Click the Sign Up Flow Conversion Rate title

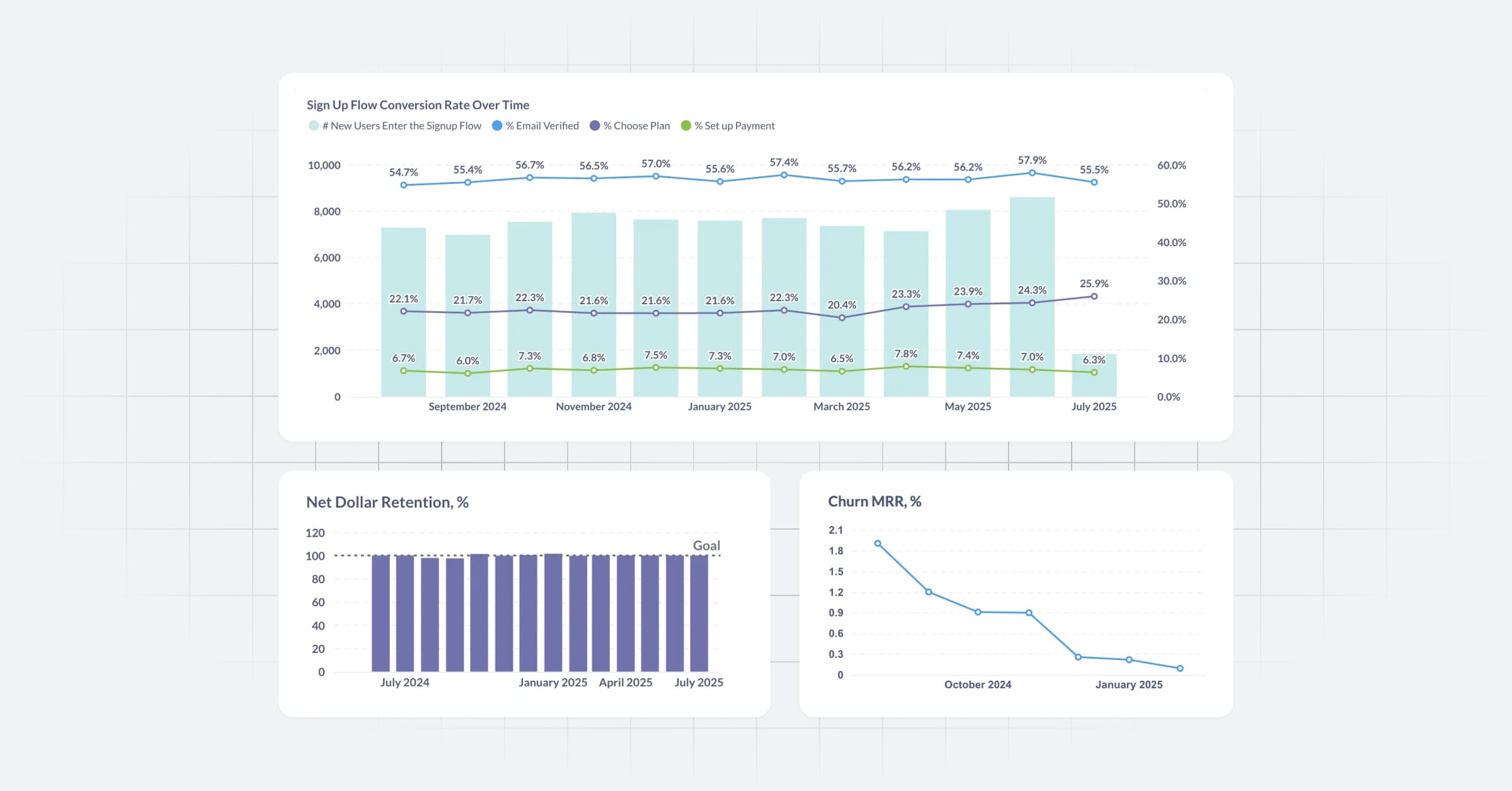(417, 105)
